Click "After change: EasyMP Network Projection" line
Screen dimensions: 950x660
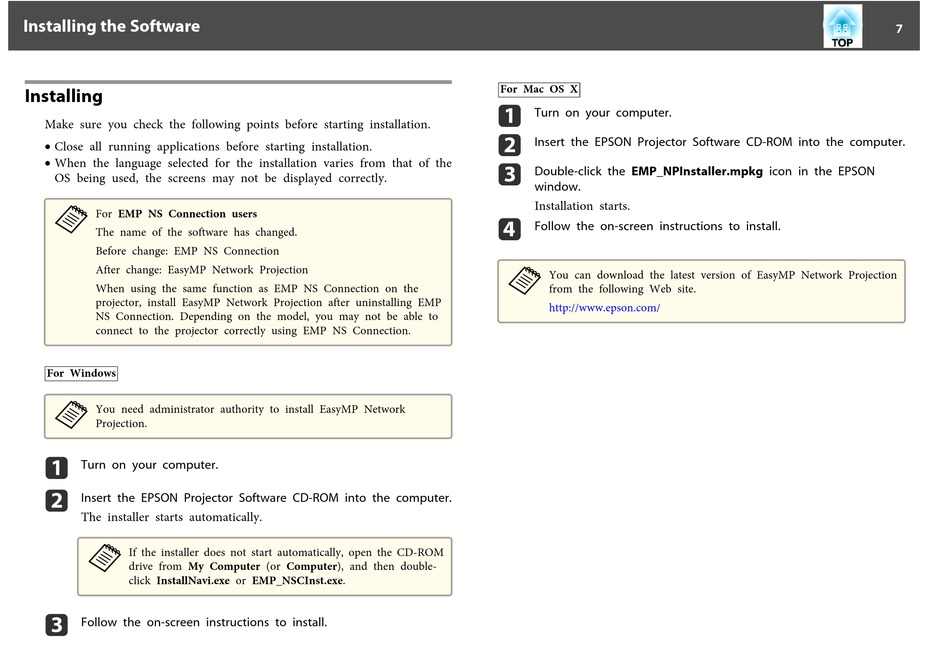(x=202, y=270)
